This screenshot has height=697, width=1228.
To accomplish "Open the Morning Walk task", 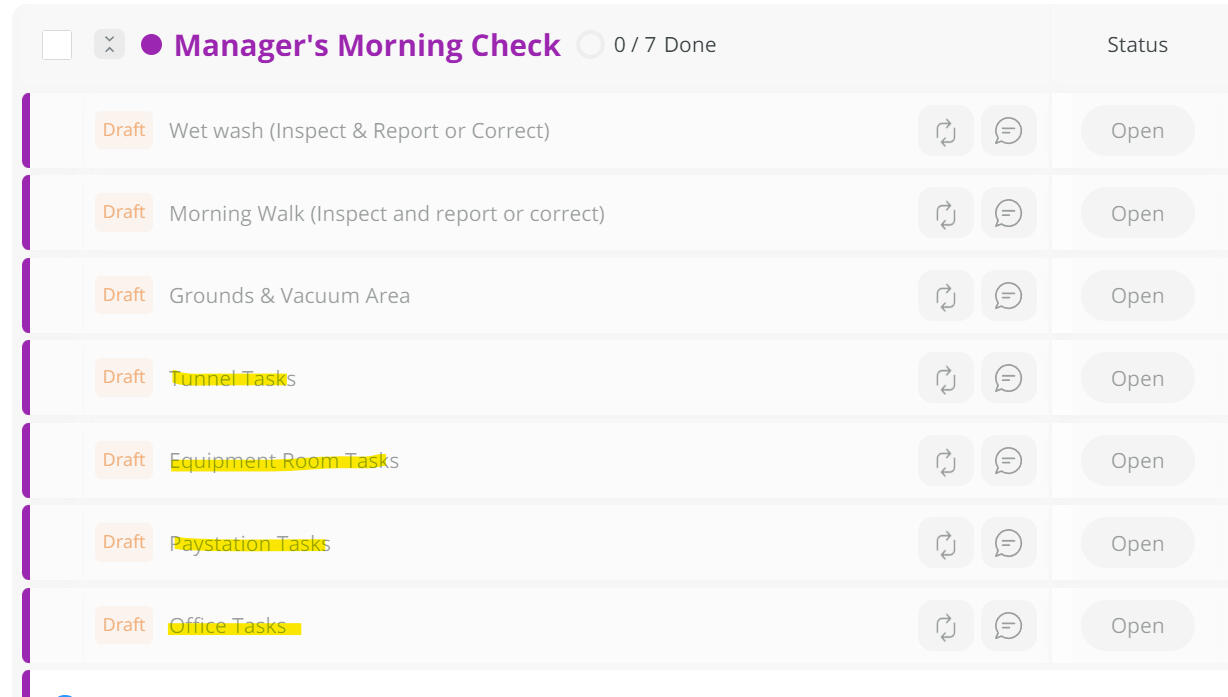I will click(386, 214).
